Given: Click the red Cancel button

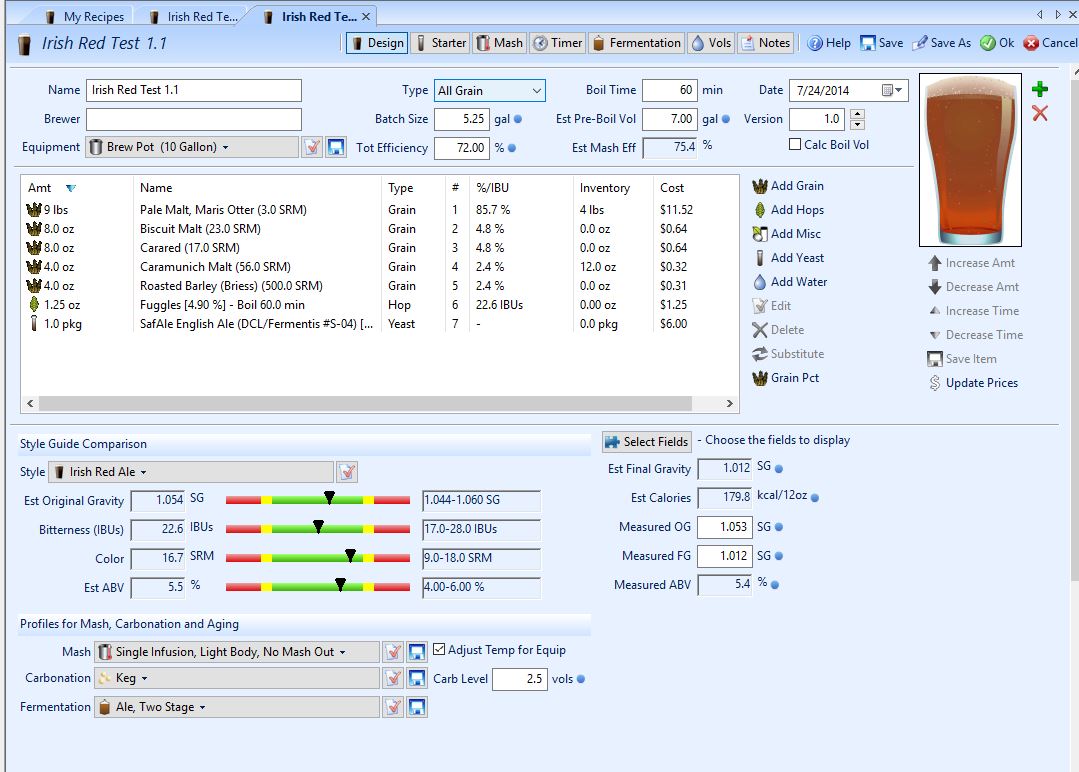Looking at the screenshot, I should [x=1049, y=43].
